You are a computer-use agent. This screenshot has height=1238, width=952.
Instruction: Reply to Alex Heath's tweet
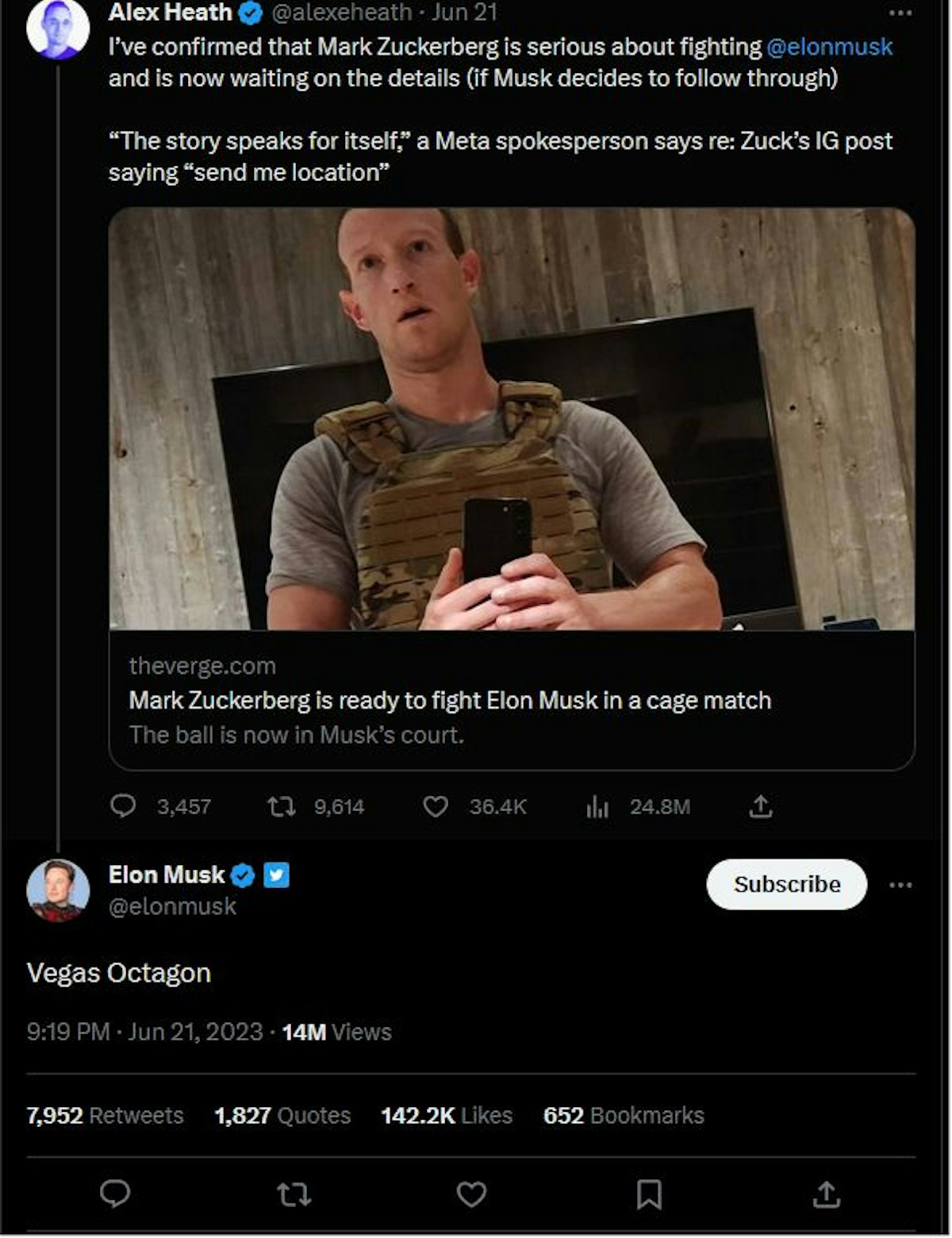click(x=123, y=806)
